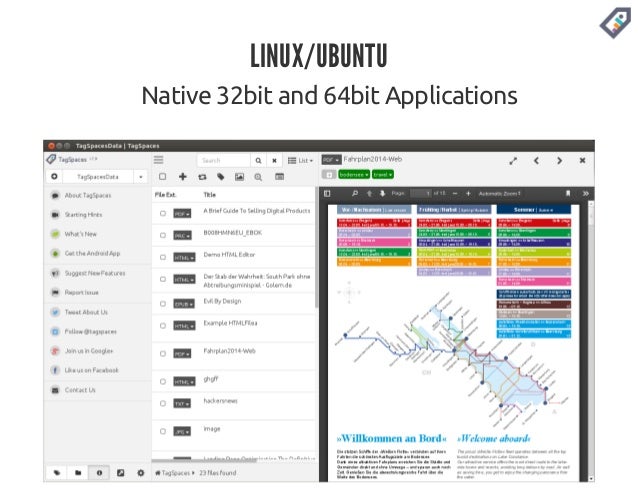Image resolution: width=638 pixels, height=493 pixels.
Task: Click Tweet About Us link
Action: (x=86, y=312)
